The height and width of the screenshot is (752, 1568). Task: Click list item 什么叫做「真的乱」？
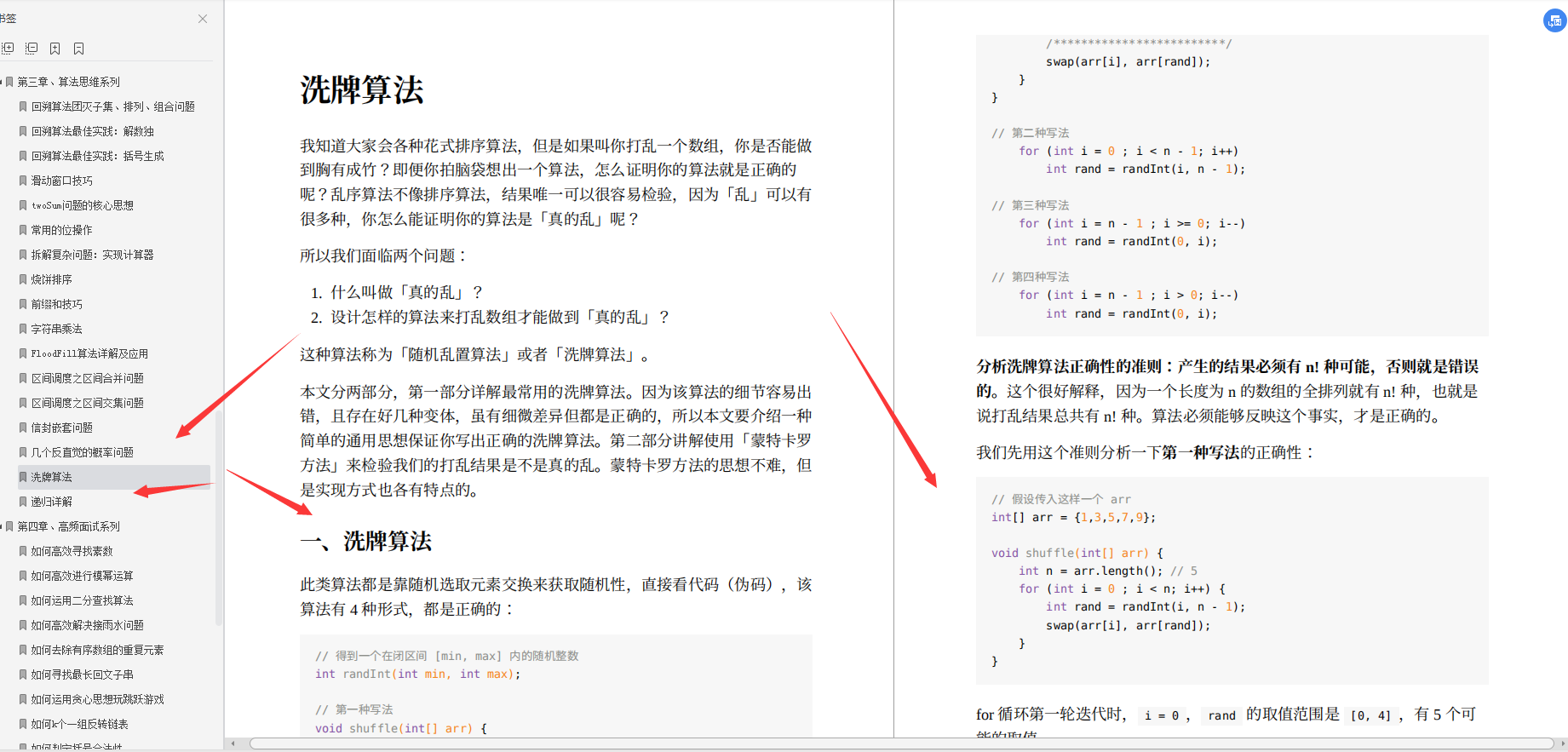coord(407,293)
